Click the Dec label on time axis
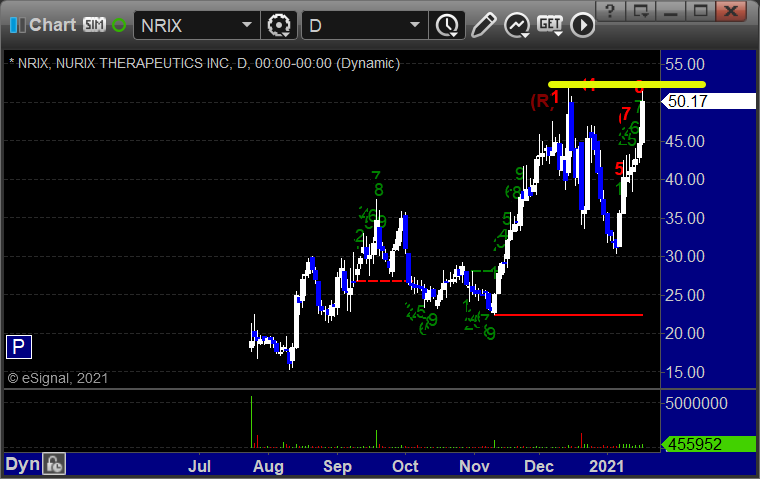The height and width of the screenshot is (479, 760). [x=539, y=466]
